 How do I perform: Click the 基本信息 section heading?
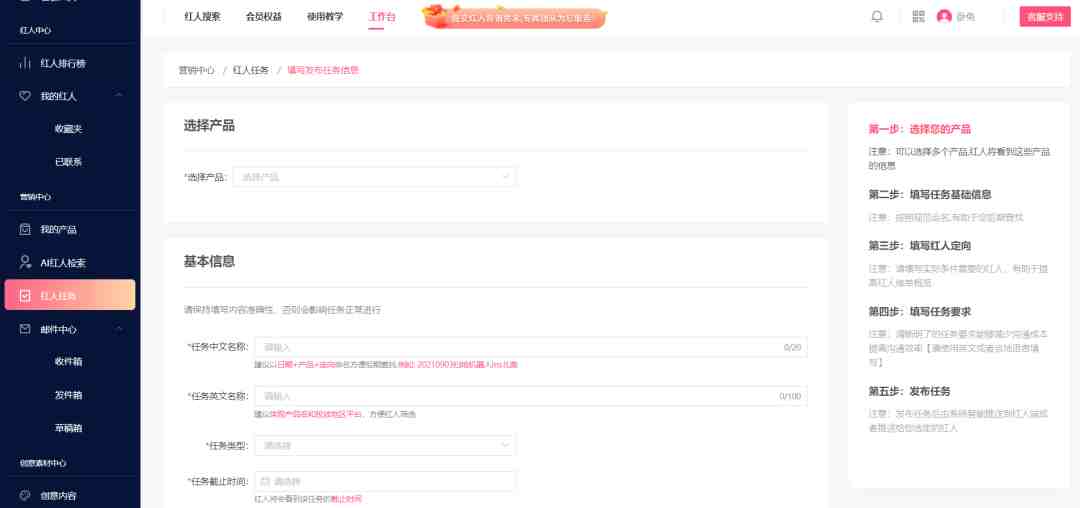pyautogui.click(x=209, y=261)
